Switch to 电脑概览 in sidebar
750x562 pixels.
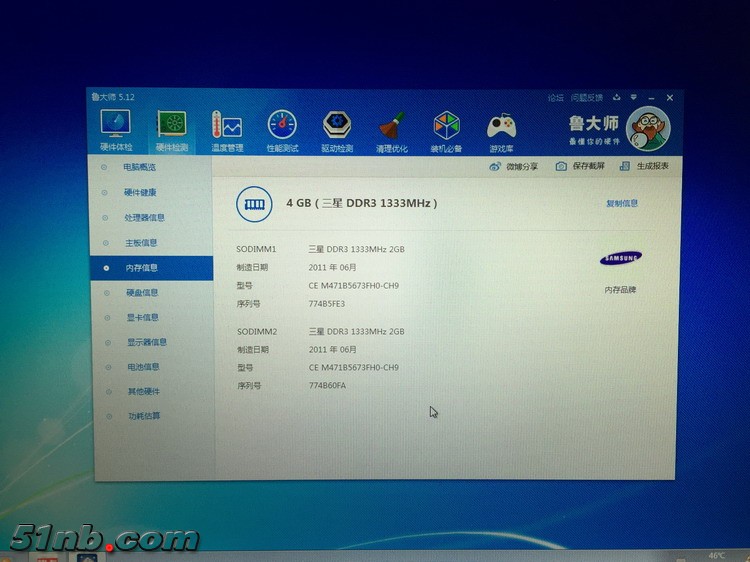tap(139, 167)
